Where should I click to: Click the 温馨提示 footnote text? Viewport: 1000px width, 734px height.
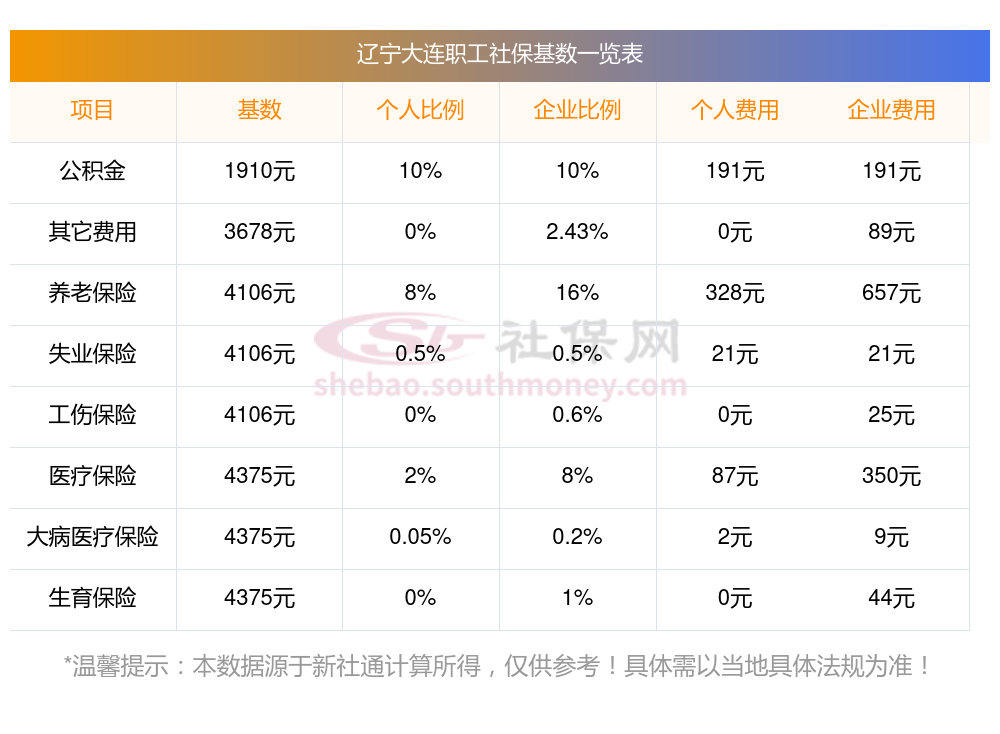click(x=500, y=666)
